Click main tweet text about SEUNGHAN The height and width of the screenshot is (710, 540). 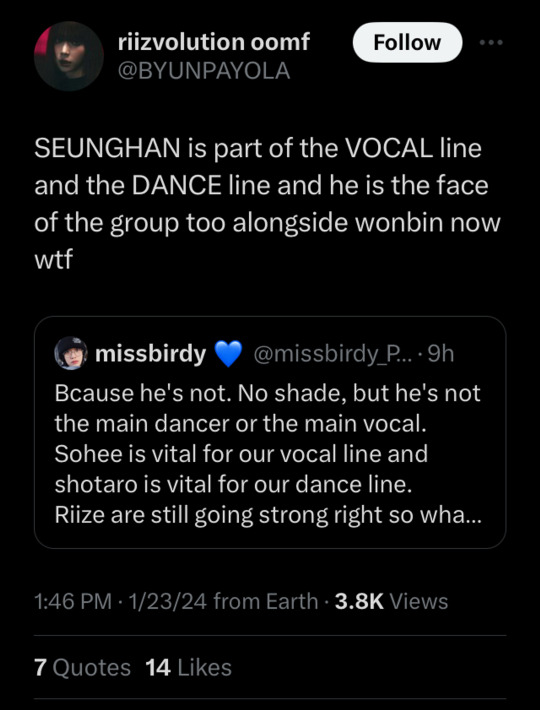point(267,204)
